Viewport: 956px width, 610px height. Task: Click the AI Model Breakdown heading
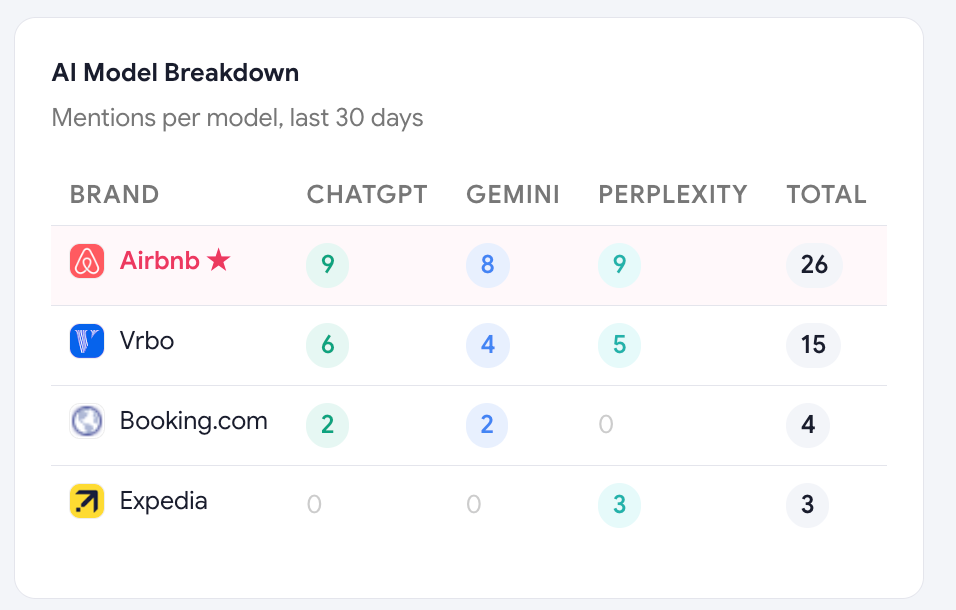point(176,73)
